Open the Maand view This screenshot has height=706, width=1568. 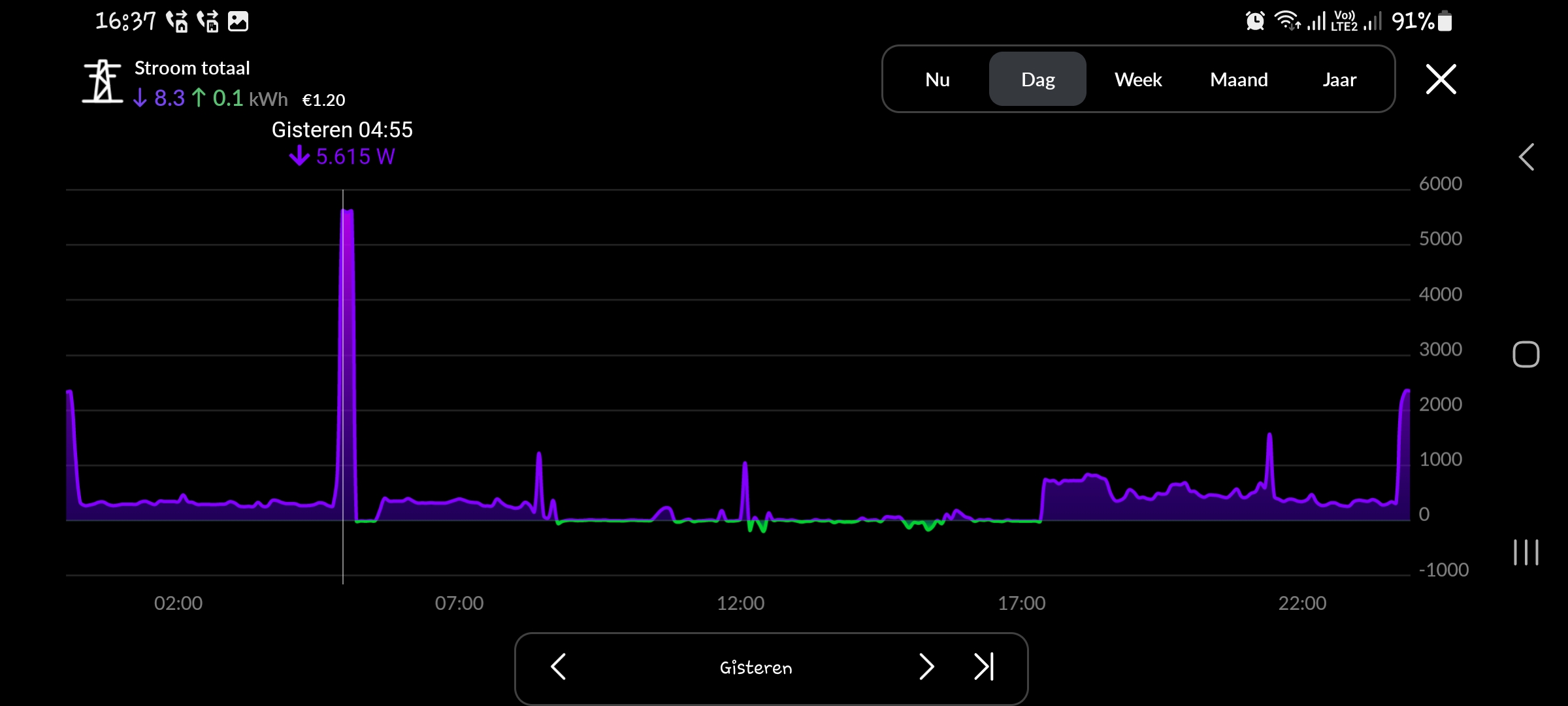tap(1239, 80)
